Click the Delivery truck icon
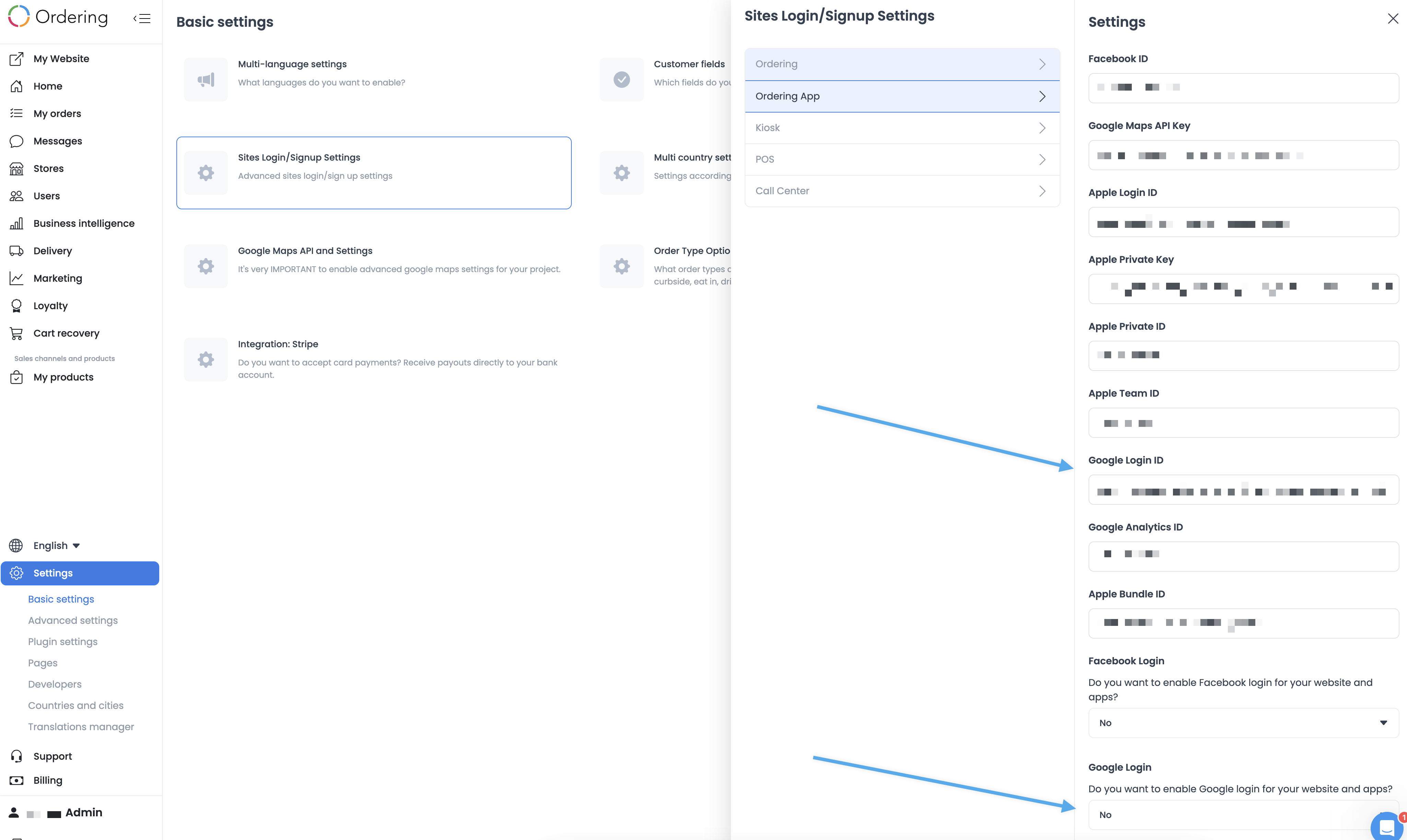This screenshot has height=840, width=1407. (x=16, y=251)
